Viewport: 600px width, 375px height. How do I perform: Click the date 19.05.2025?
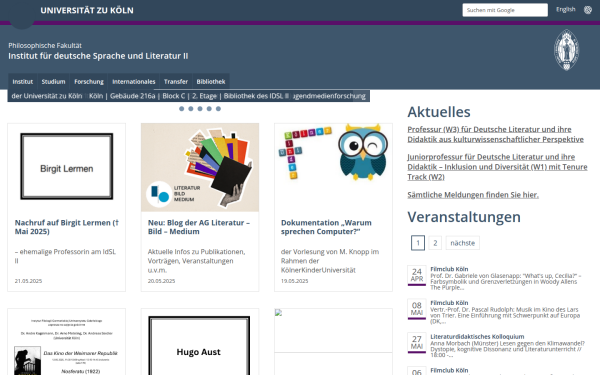click(x=294, y=281)
